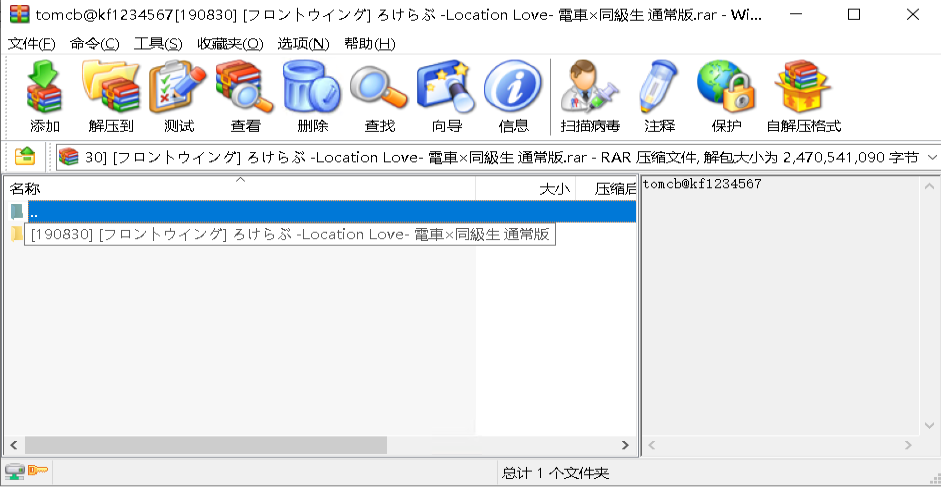Launch the Wizard (向导) tool
This screenshot has height=488, width=941.
coord(446,97)
